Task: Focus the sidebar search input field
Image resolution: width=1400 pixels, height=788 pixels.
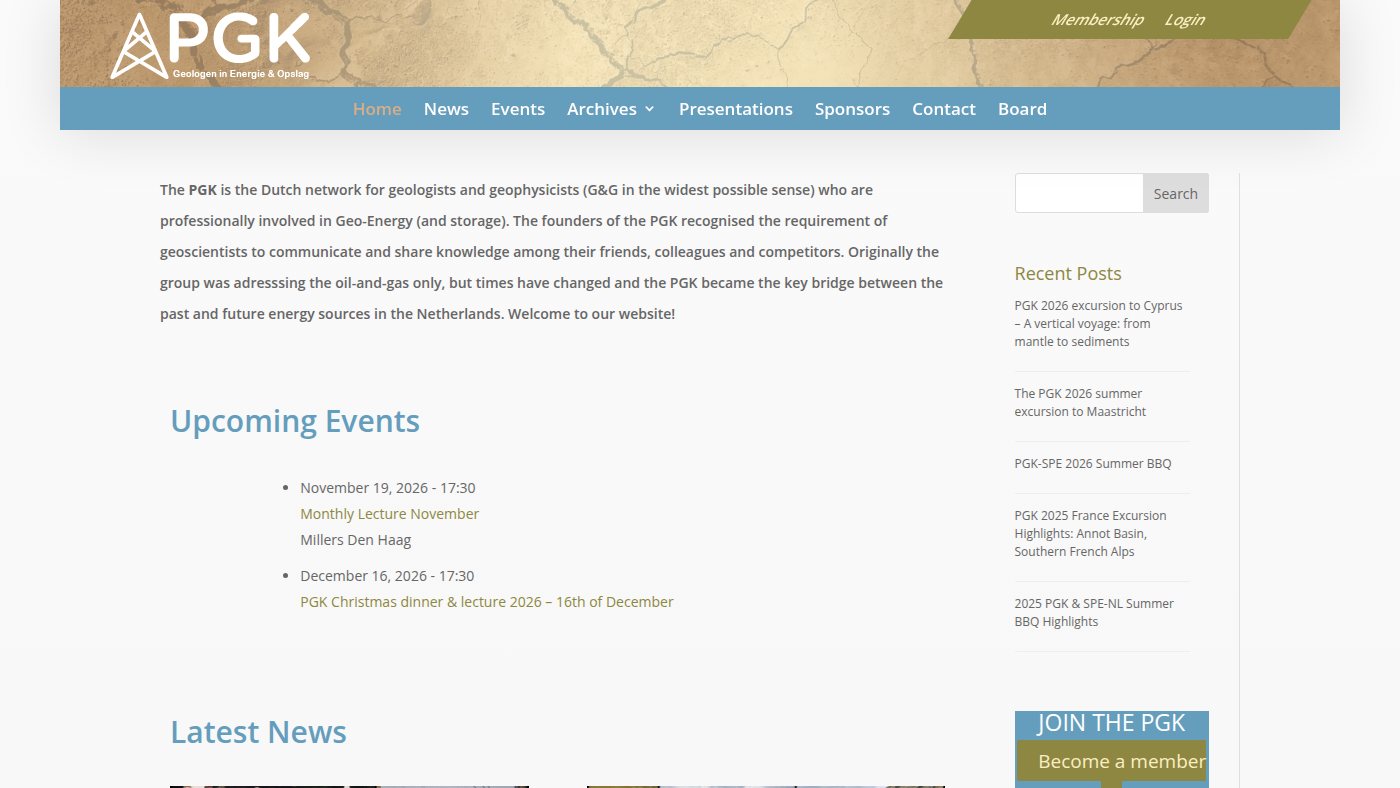Action: (1079, 193)
